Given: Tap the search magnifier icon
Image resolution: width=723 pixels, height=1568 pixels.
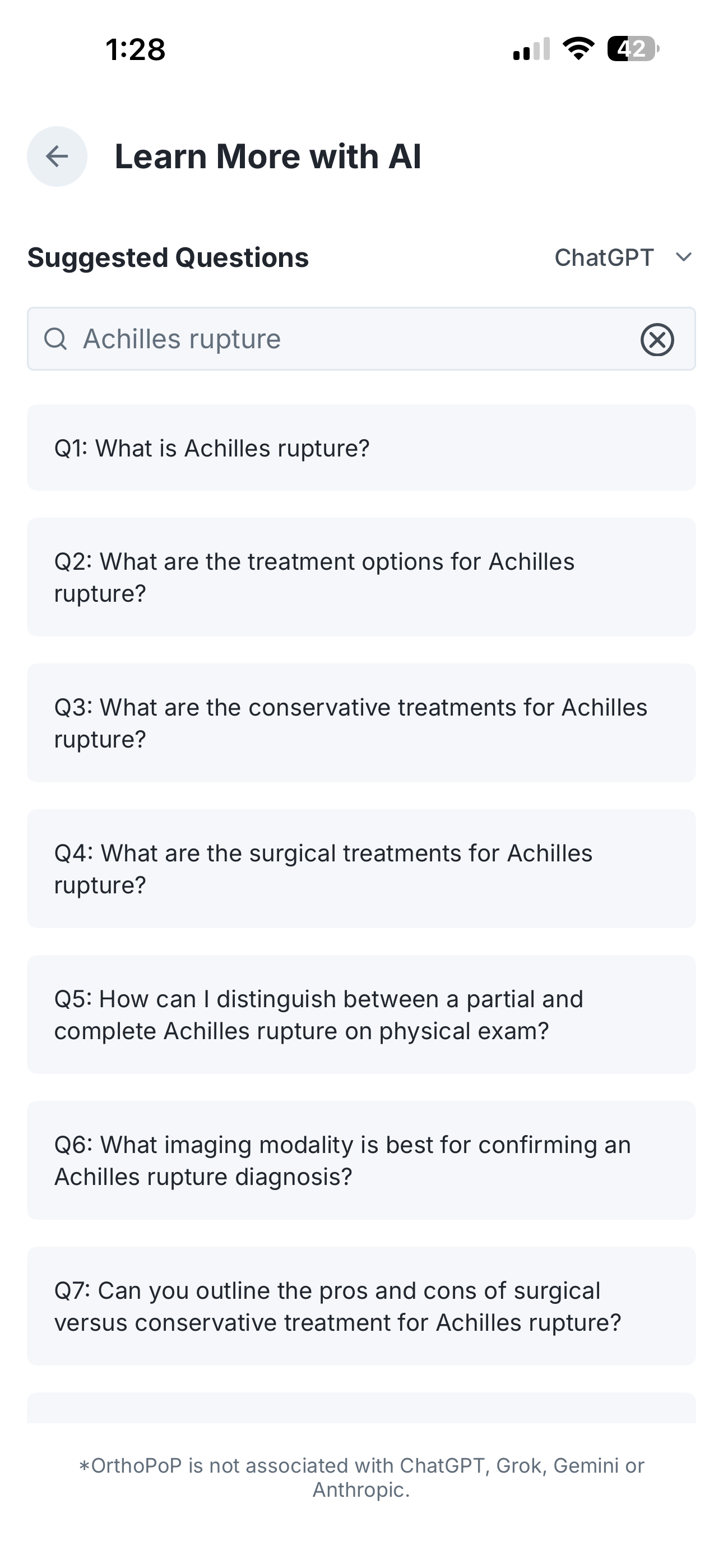Looking at the screenshot, I should tap(55, 339).
